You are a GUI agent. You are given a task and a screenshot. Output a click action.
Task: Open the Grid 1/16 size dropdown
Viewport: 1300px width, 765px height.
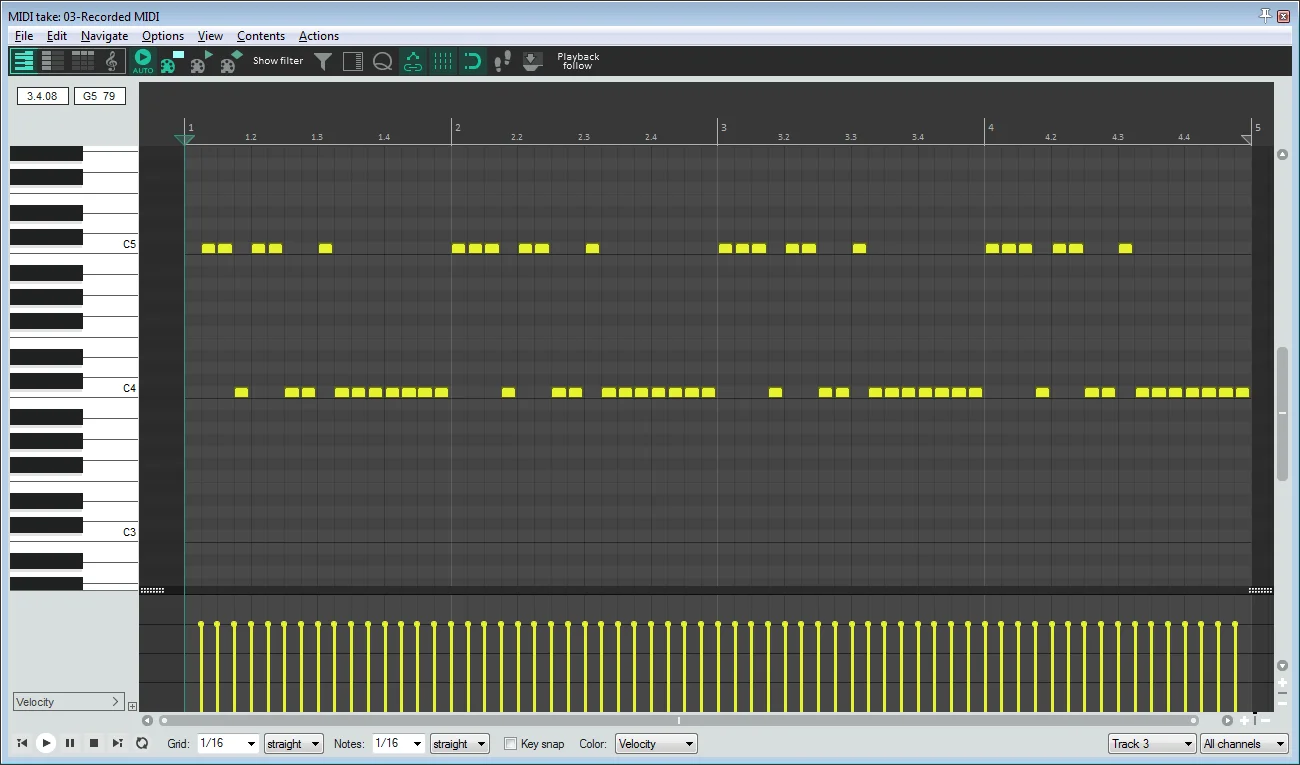click(x=228, y=744)
